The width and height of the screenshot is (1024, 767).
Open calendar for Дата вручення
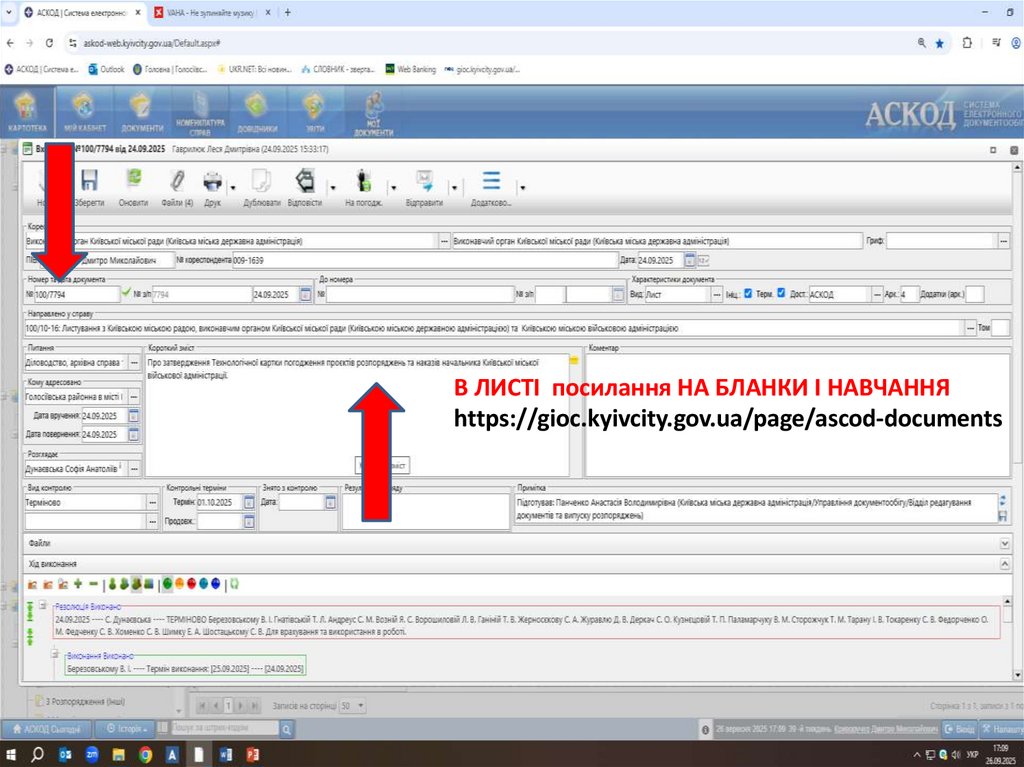(133, 416)
